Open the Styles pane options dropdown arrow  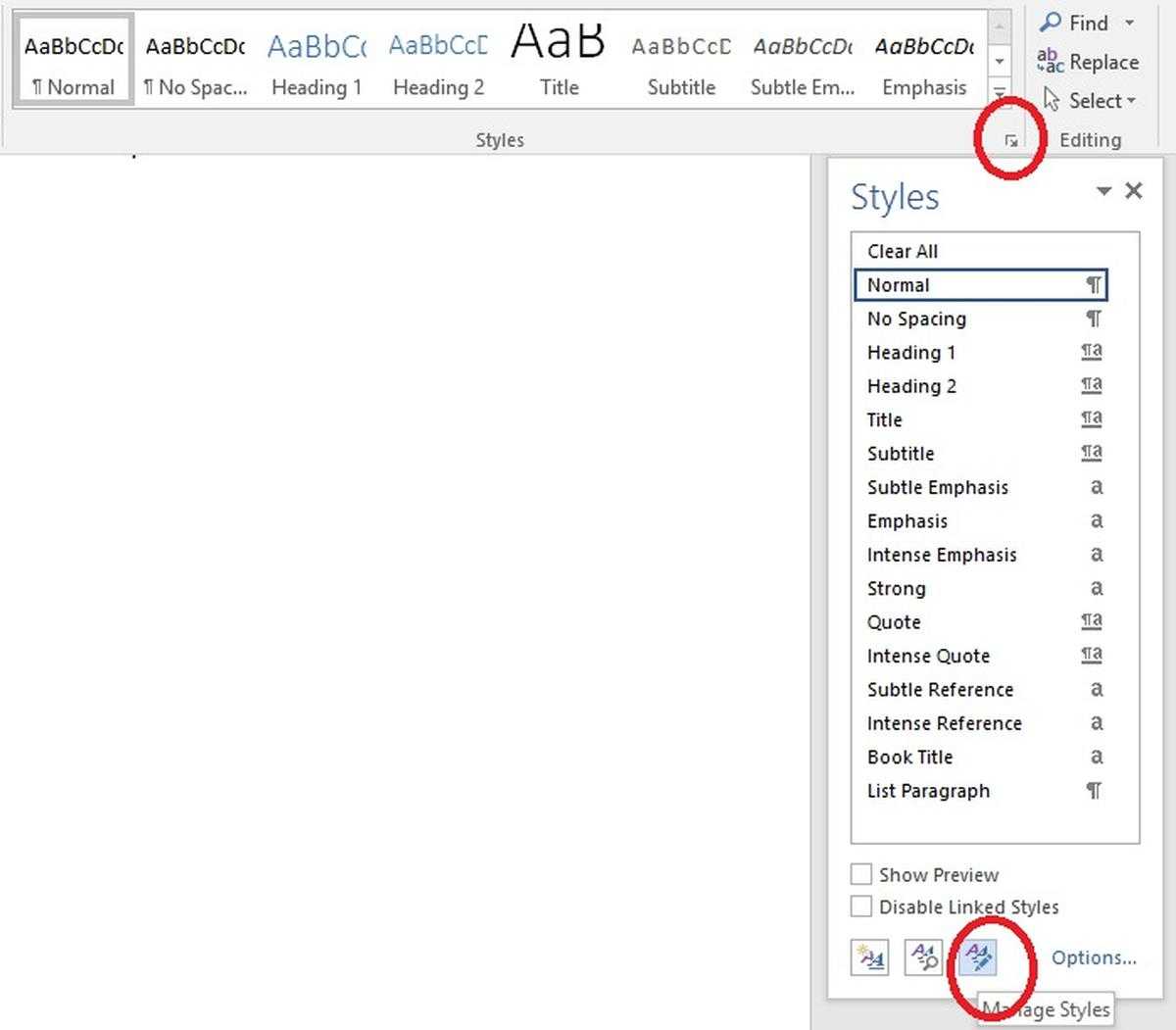tap(1103, 191)
